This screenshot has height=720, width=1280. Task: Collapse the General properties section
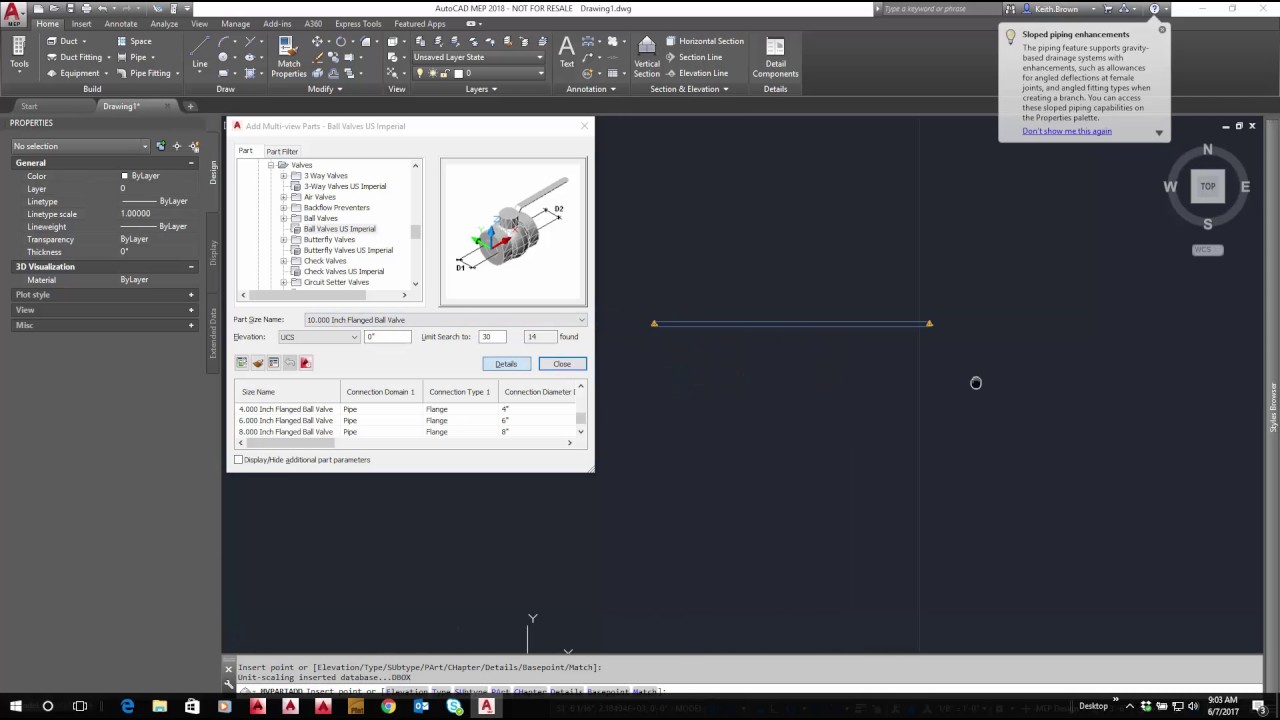click(191, 163)
